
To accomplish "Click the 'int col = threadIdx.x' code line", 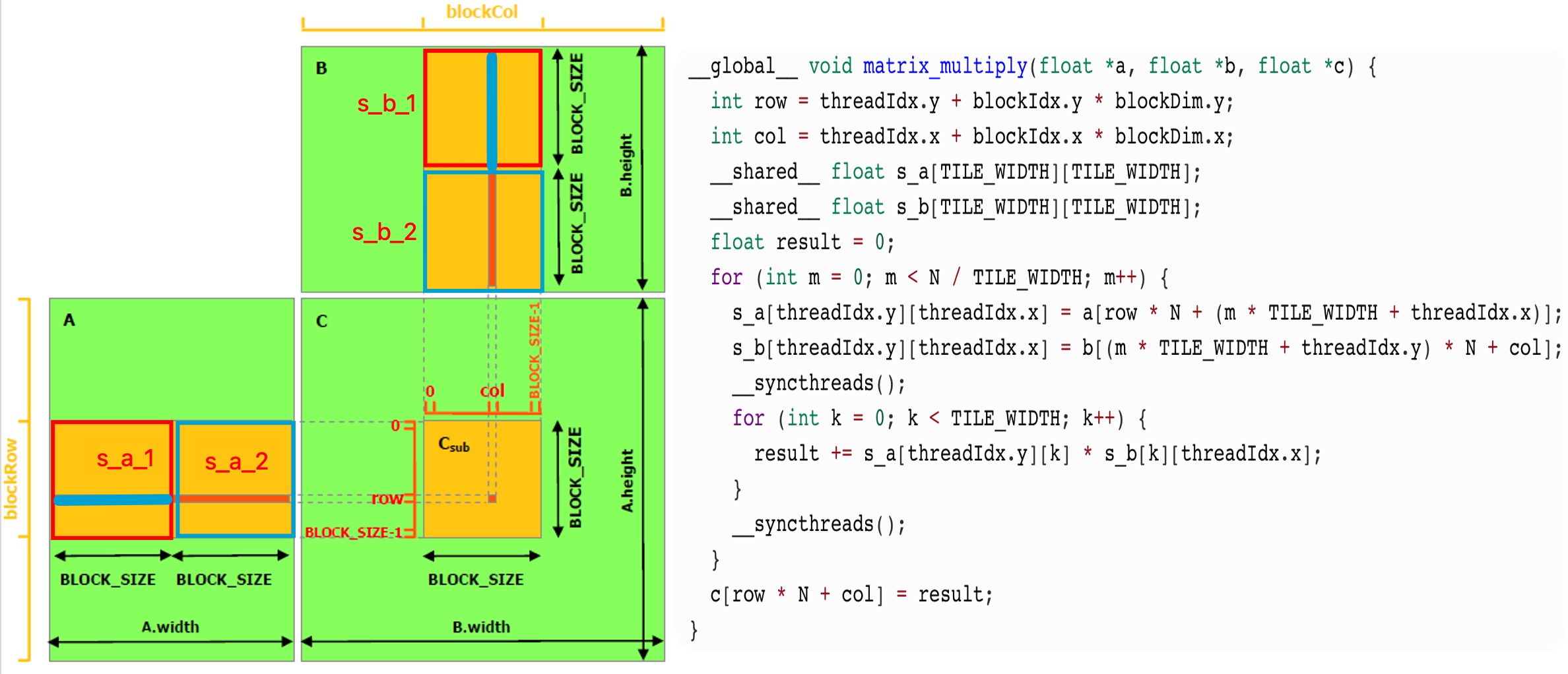I will pyautogui.click(x=972, y=137).
